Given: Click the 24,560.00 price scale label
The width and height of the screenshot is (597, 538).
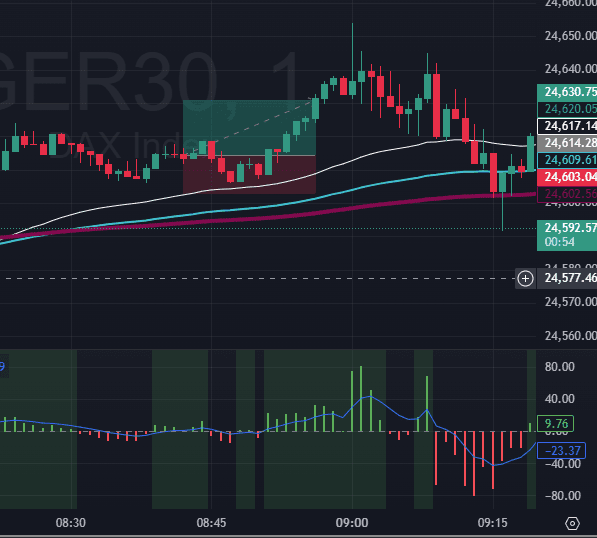Looking at the screenshot, I should coord(570,336).
